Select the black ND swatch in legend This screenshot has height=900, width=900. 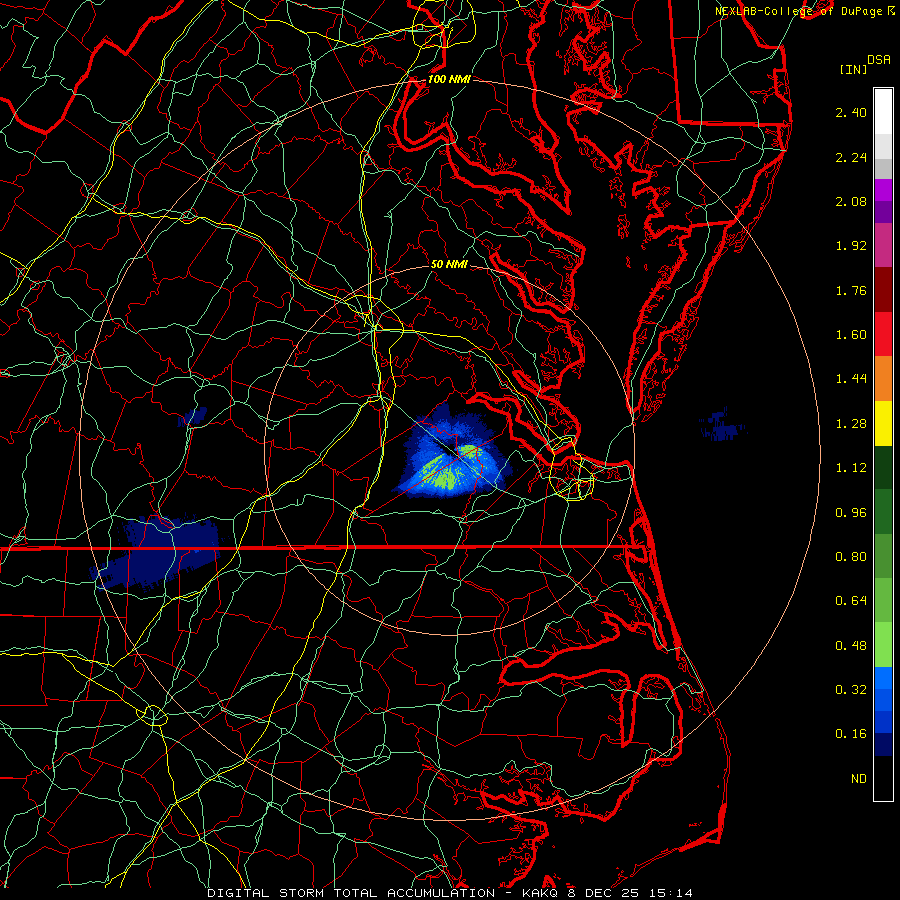point(883,778)
